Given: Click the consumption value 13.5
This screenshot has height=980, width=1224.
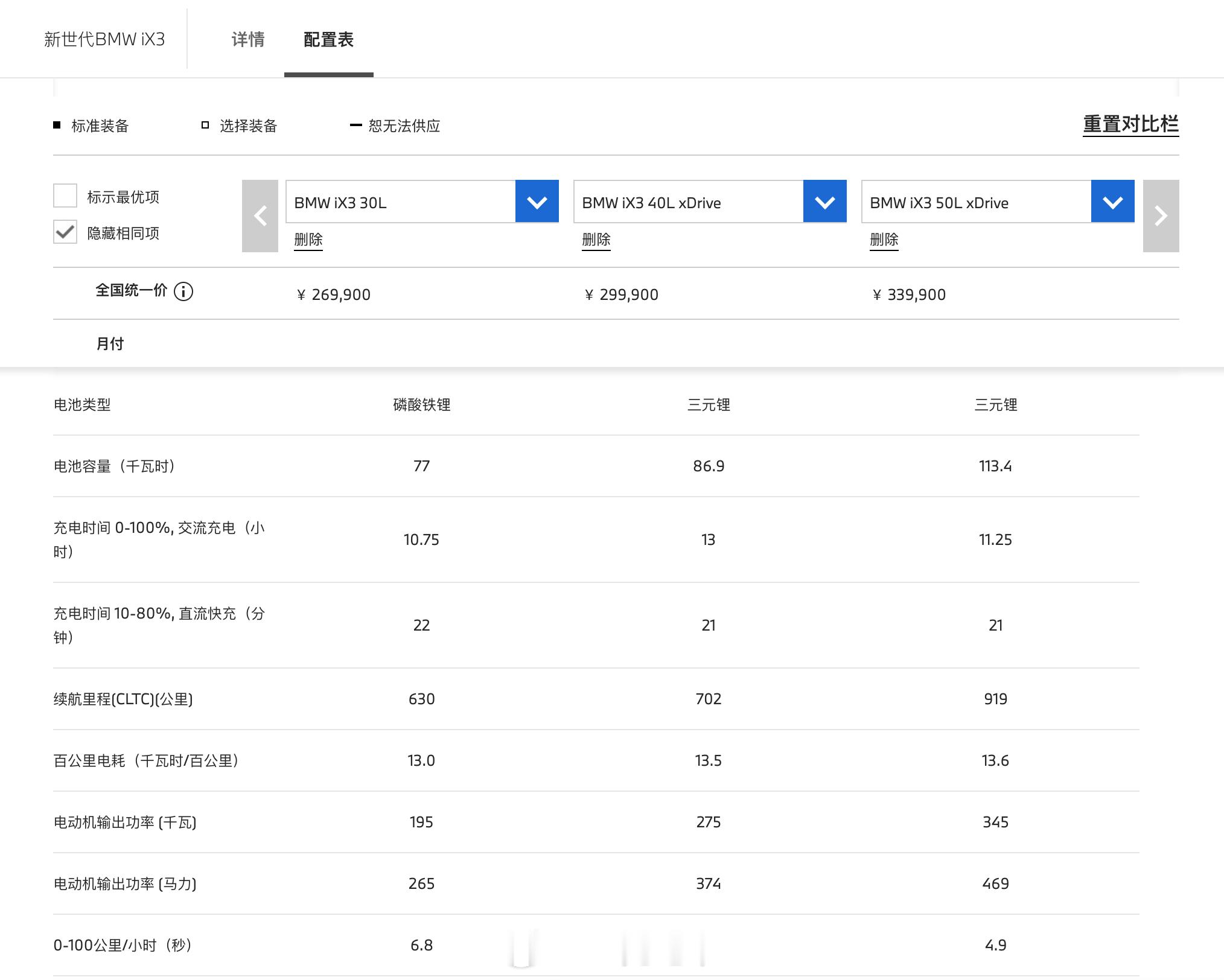Looking at the screenshot, I should pos(709,761).
